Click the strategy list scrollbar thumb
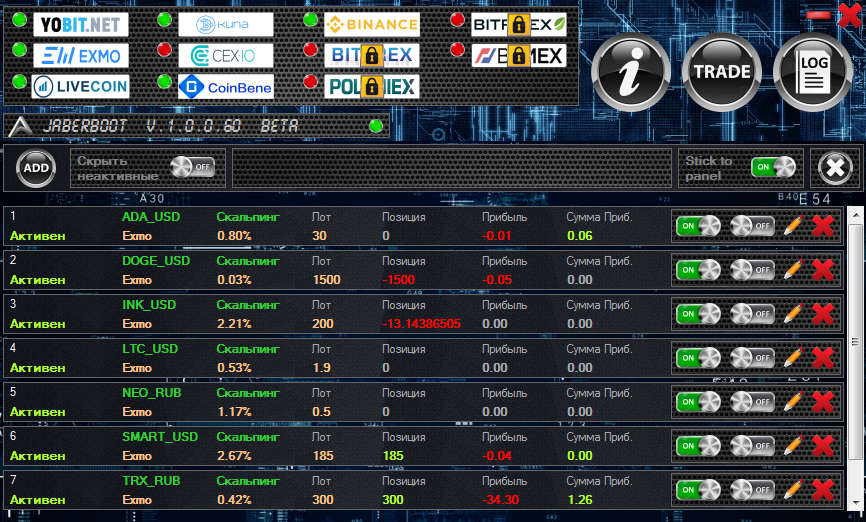866x522 pixels. [855, 341]
